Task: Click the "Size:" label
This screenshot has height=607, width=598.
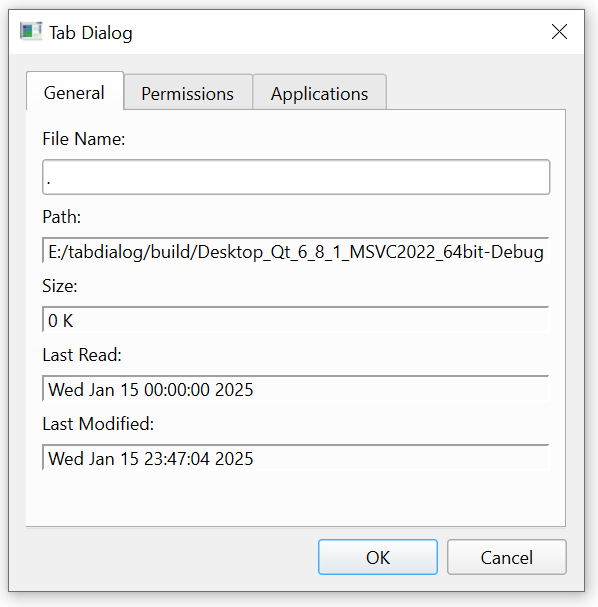Action: 60,286
